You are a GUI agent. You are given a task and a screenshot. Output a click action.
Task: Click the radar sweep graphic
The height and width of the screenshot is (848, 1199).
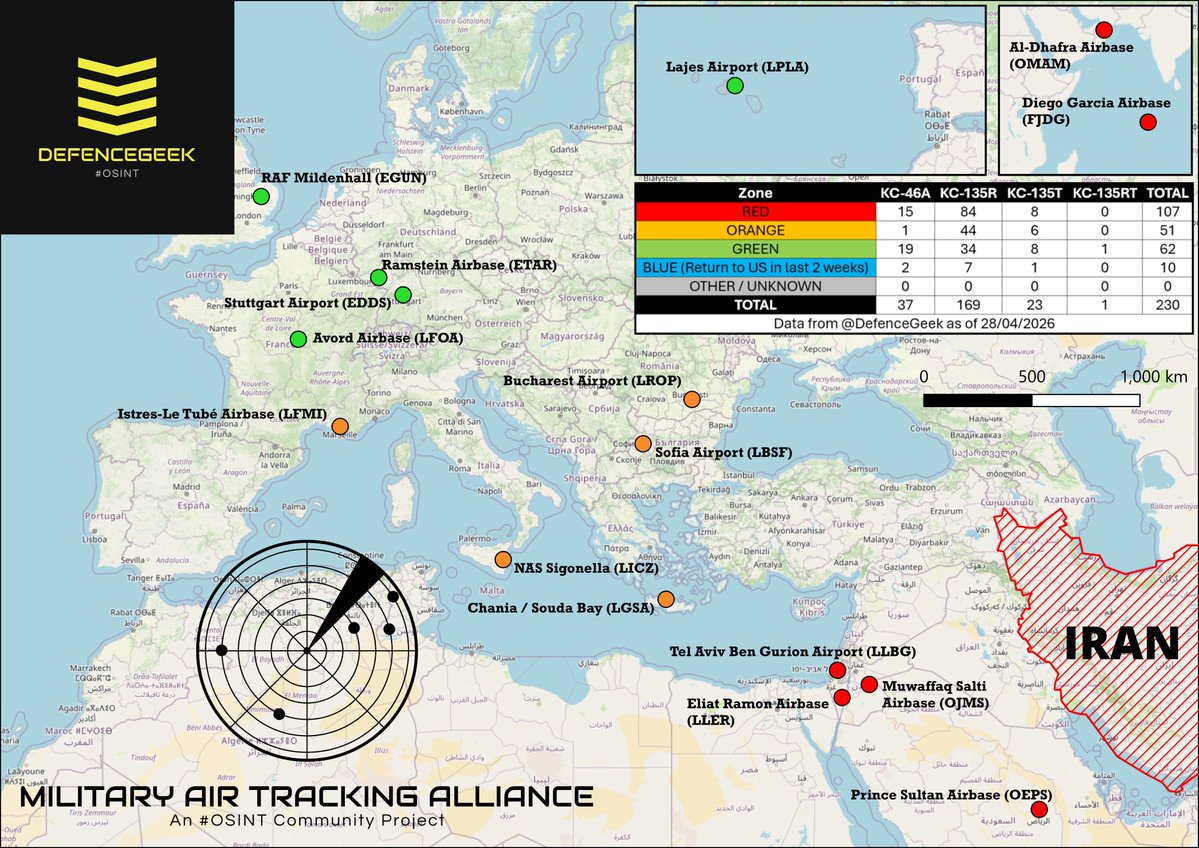pos(307,651)
